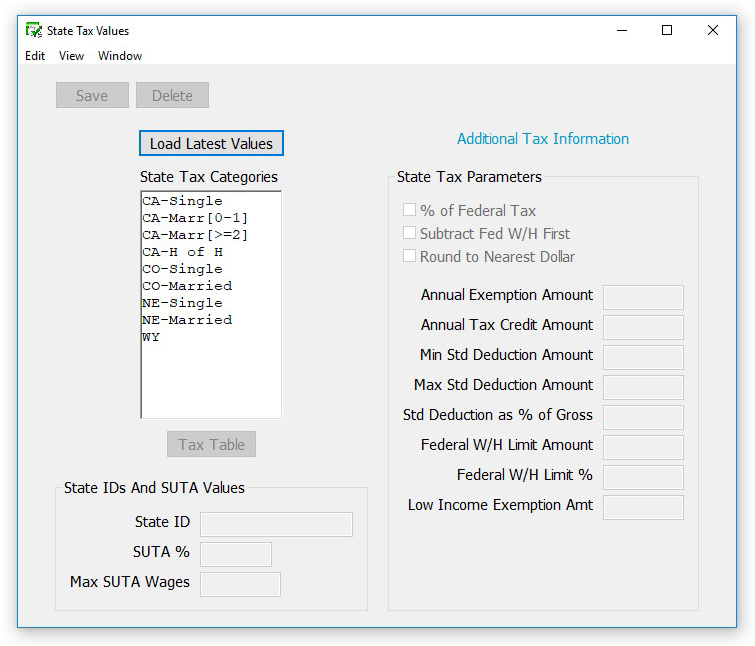Screen dimensions: 755x646
Task: Open the View menu
Action: point(71,56)
